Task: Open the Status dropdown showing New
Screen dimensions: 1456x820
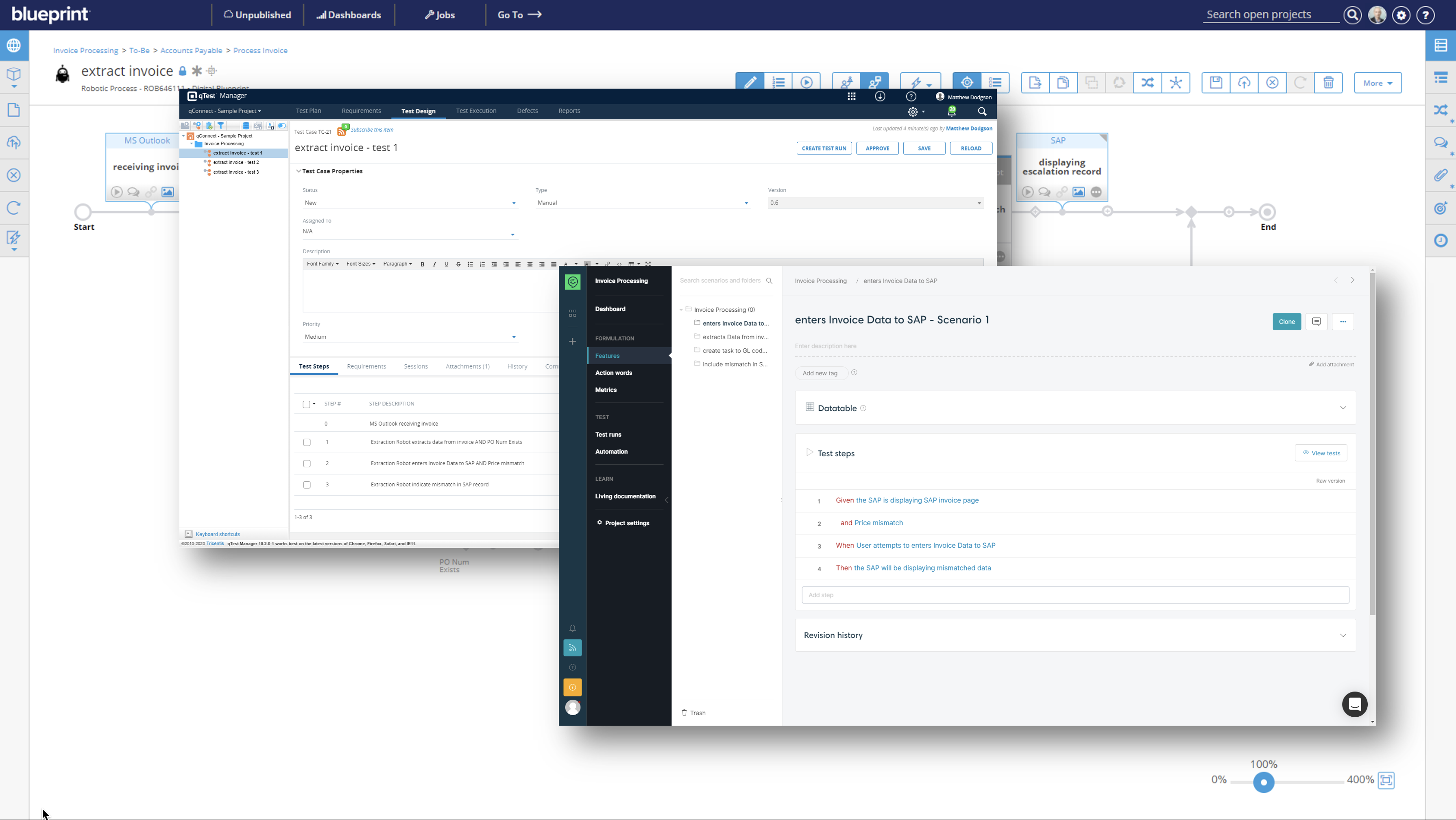Action: (x=410, y=203)
